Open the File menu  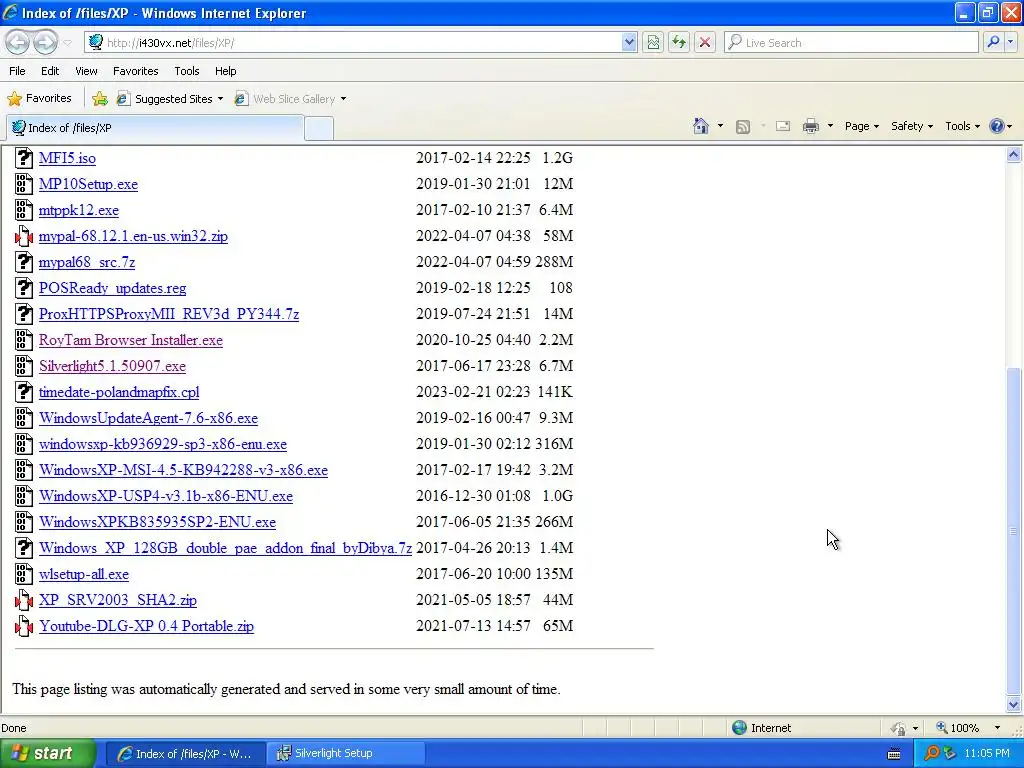click(x=18, y=71)
